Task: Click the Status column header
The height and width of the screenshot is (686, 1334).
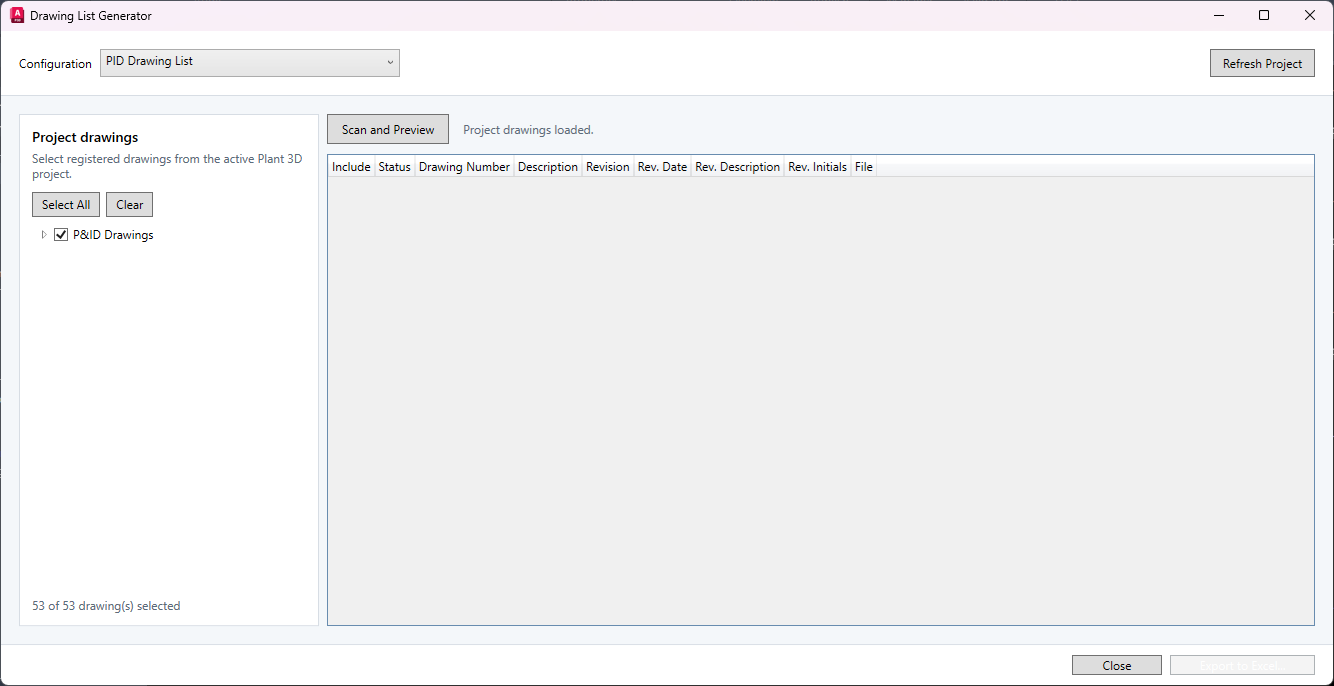Action: click(394, 167)
